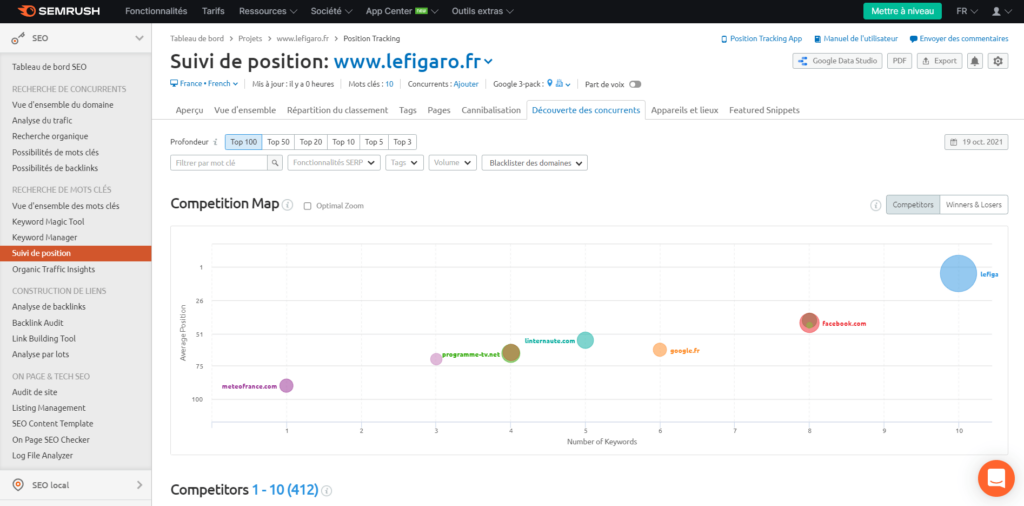Select Top 100 depth option
The image size is (1024, 506).
click(244, 142)
